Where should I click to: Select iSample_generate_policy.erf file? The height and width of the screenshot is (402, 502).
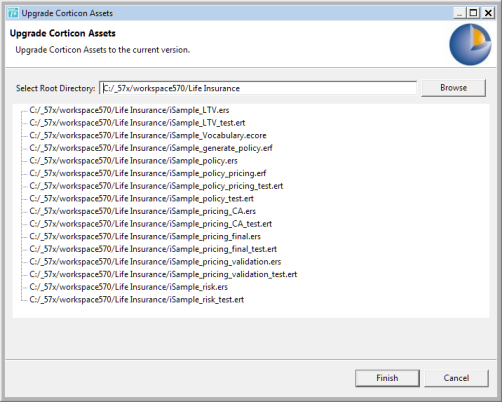[151, 148]
